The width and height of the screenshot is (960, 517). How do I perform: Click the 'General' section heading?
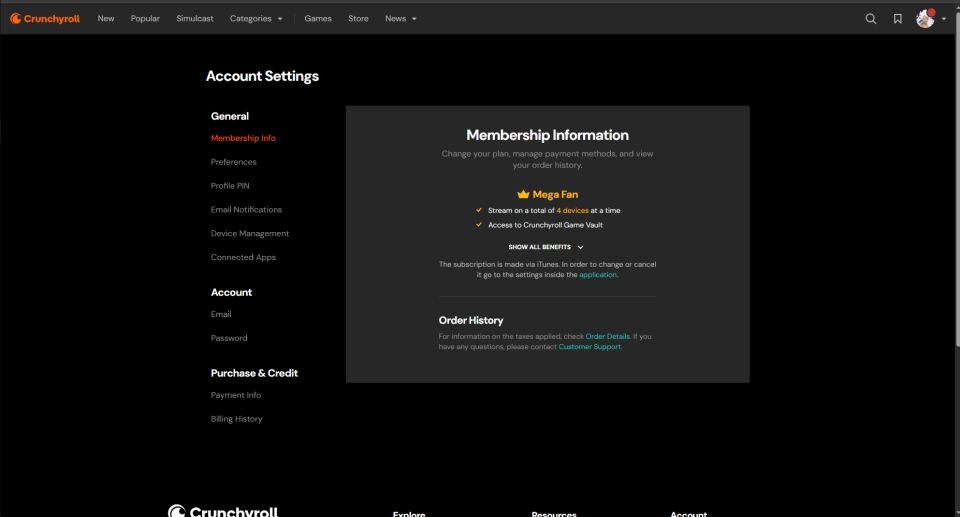click(x=230, y=116)
